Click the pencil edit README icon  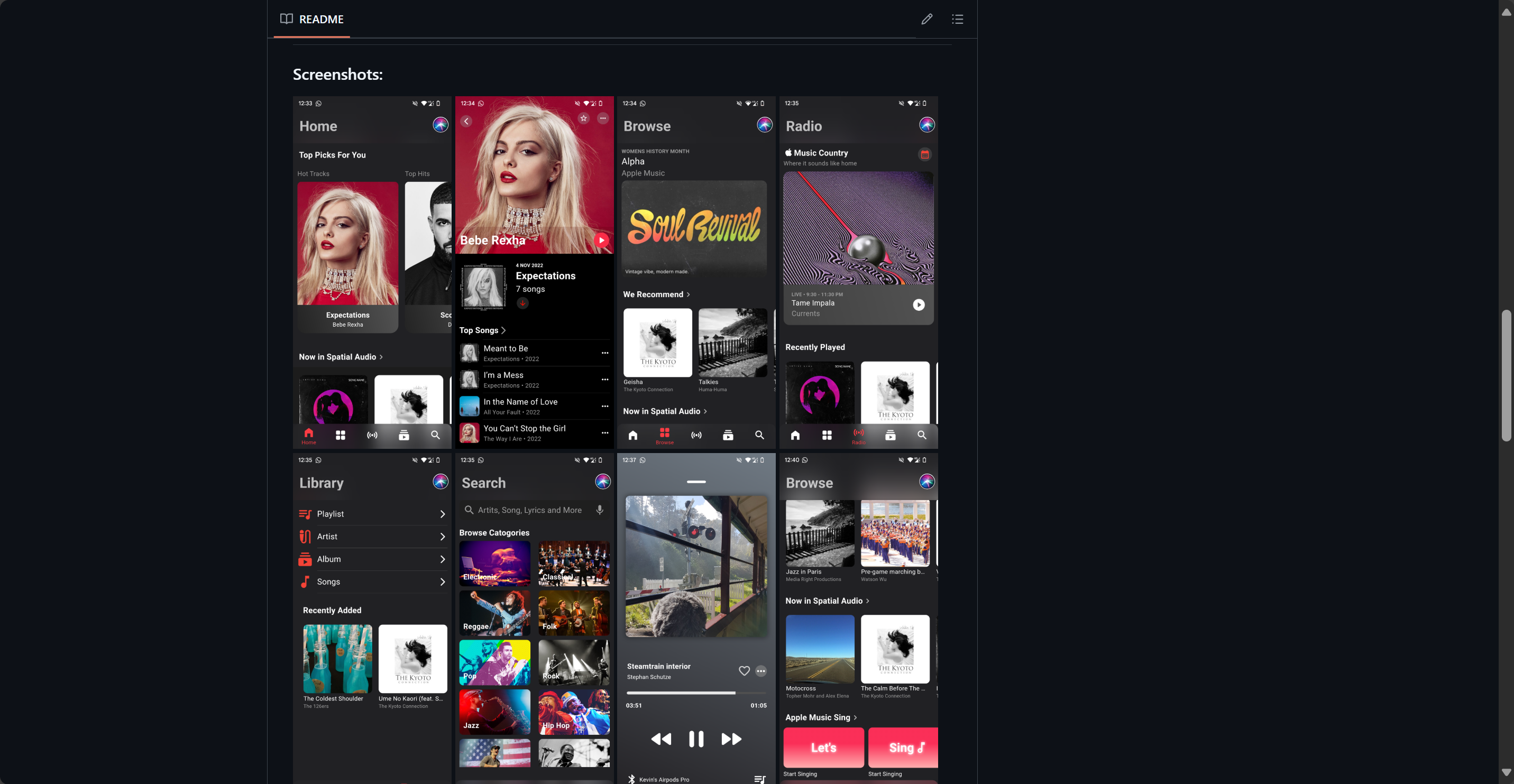(926, 19)
